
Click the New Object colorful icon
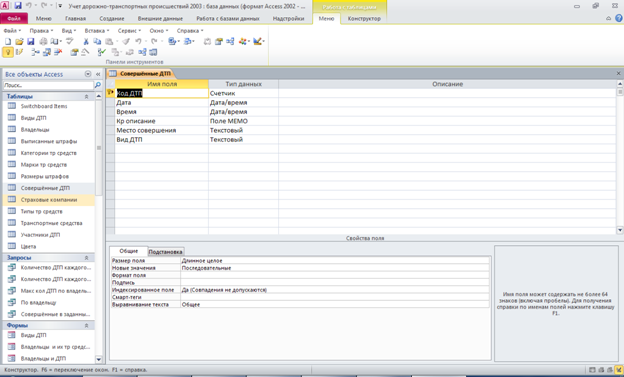(243, 41)
